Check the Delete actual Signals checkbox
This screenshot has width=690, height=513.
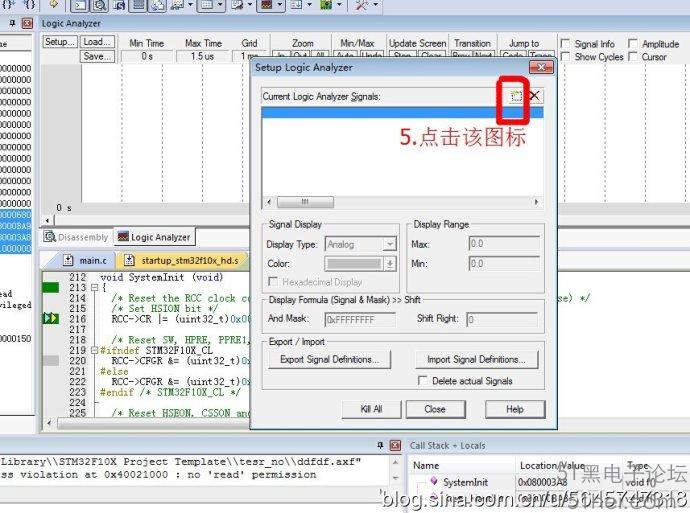tap(422, 380)
